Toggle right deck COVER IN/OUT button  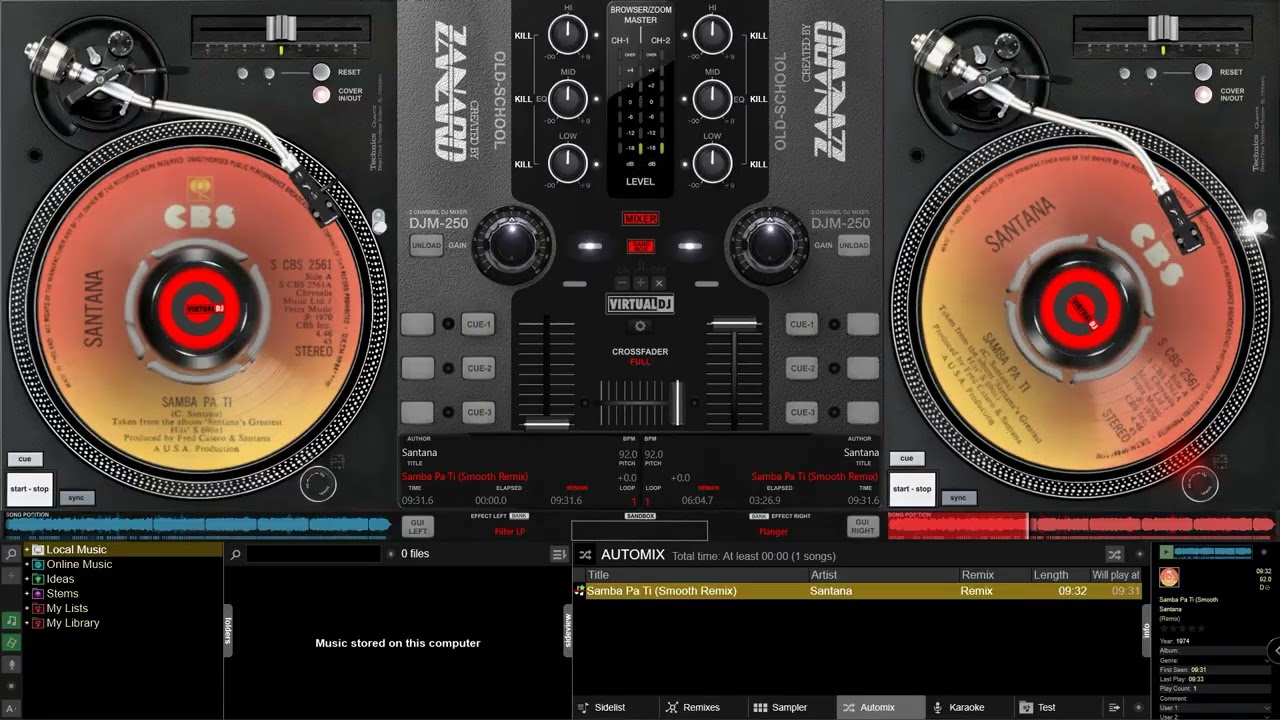point(1204,95)
